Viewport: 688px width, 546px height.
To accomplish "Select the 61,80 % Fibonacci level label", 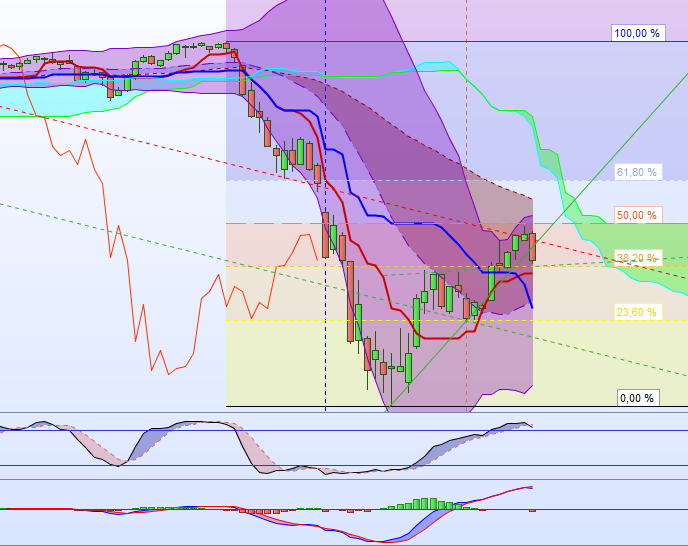I will (638, 172).
